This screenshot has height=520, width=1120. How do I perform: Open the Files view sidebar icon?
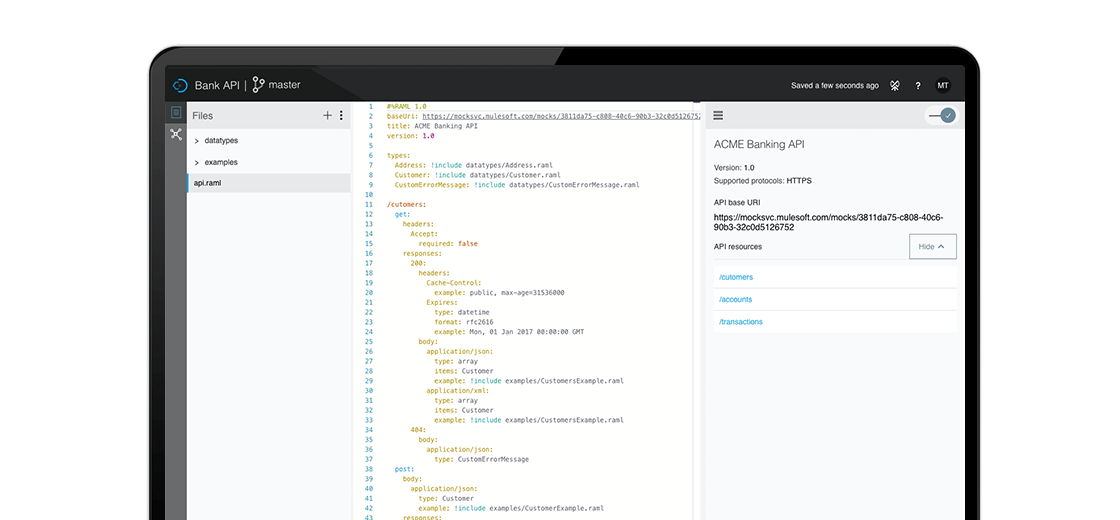[x=176, y=112]
